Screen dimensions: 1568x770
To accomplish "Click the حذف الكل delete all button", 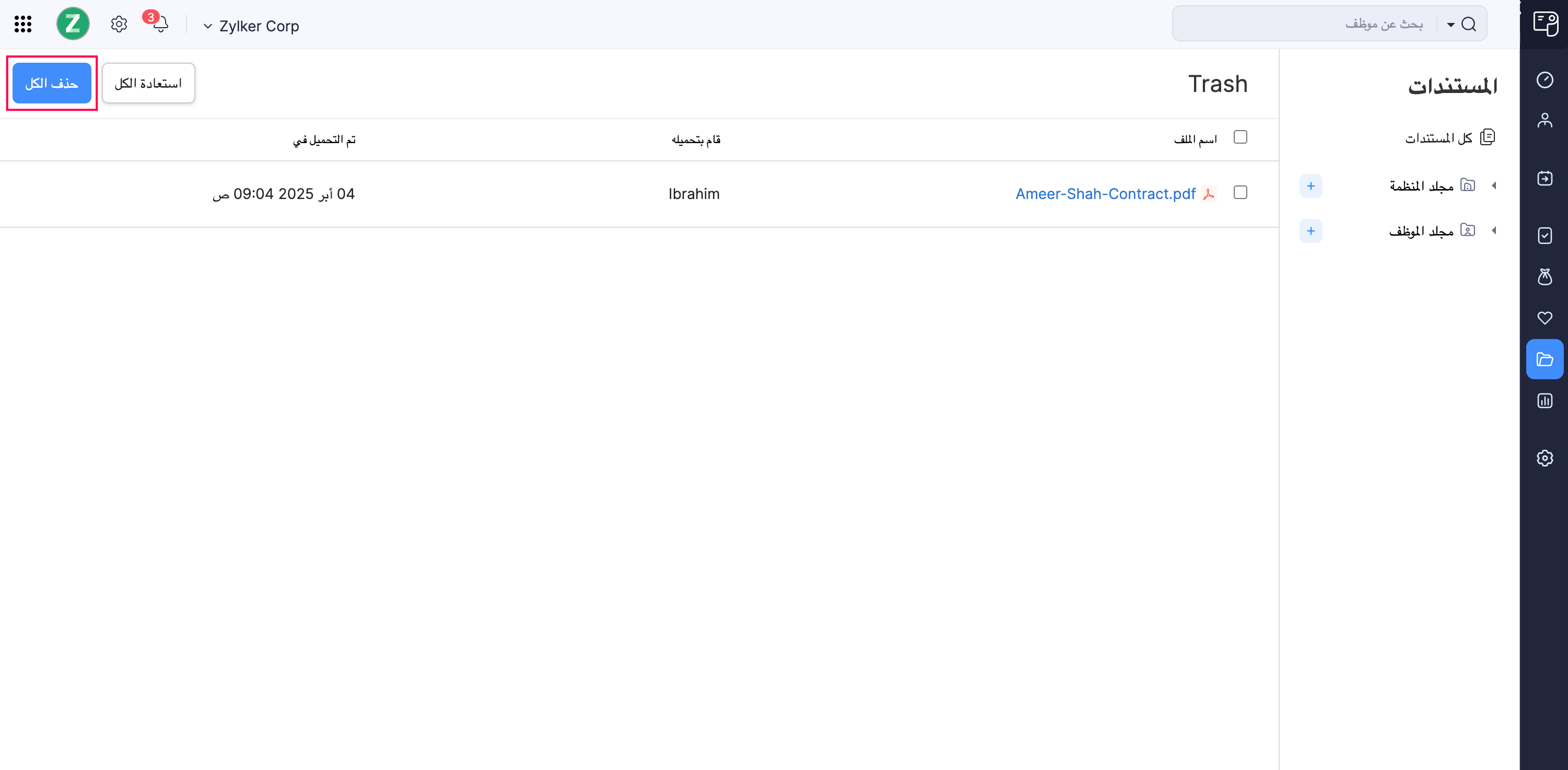I will [52, 84].
